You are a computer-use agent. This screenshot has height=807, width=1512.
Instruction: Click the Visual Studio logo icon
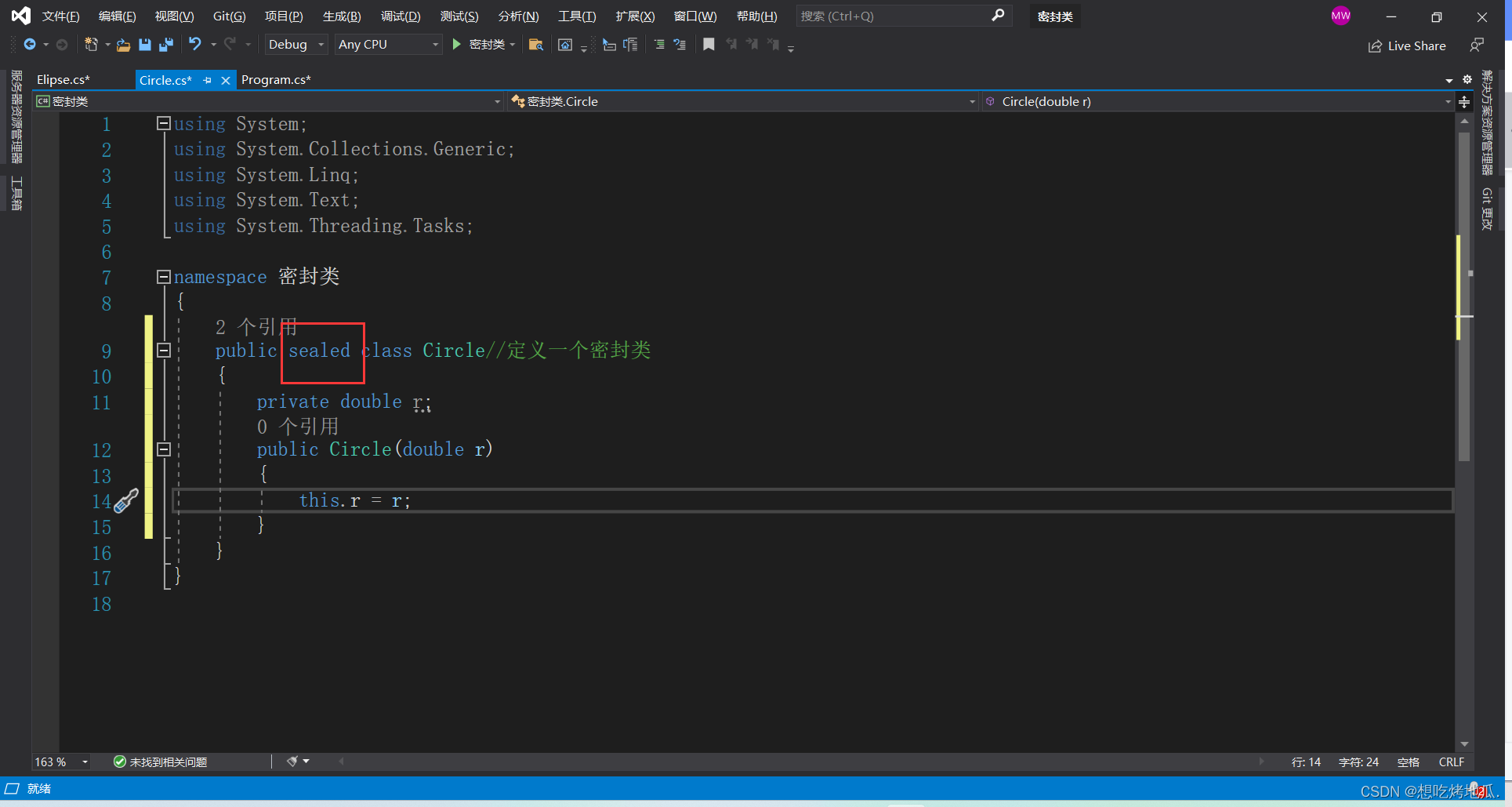point(21,16)
